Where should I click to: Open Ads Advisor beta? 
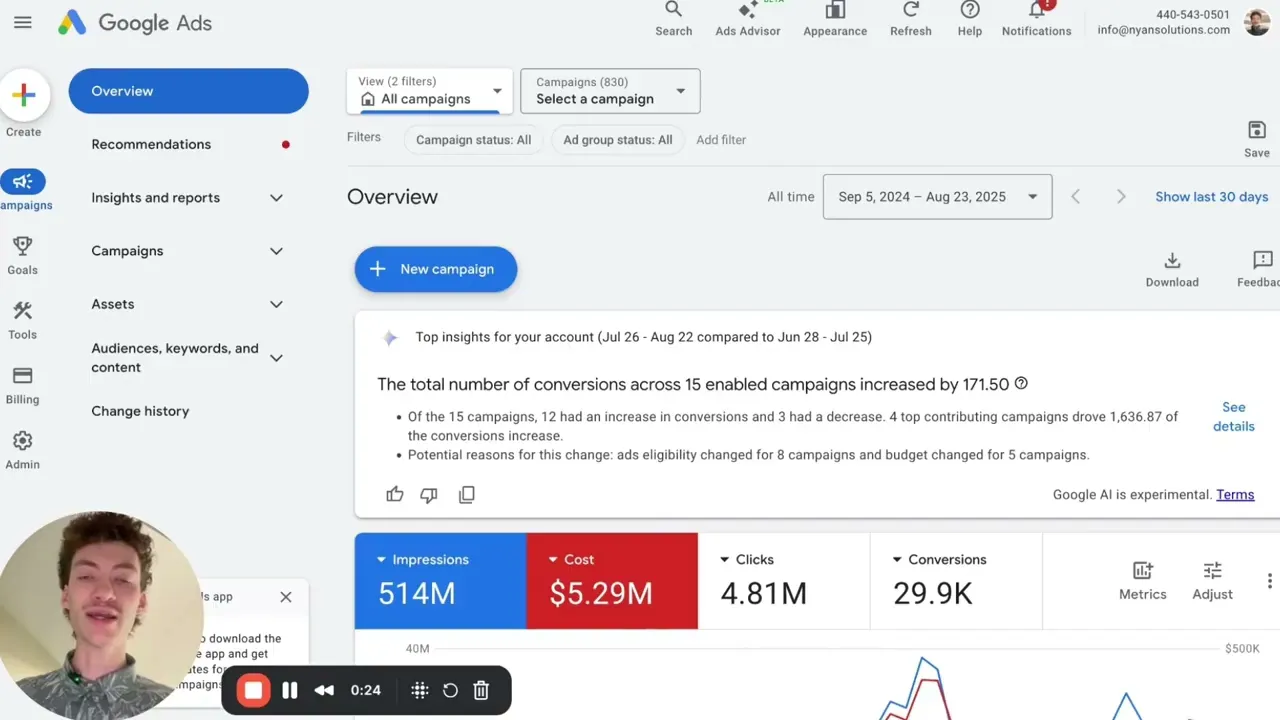point(748,19)
